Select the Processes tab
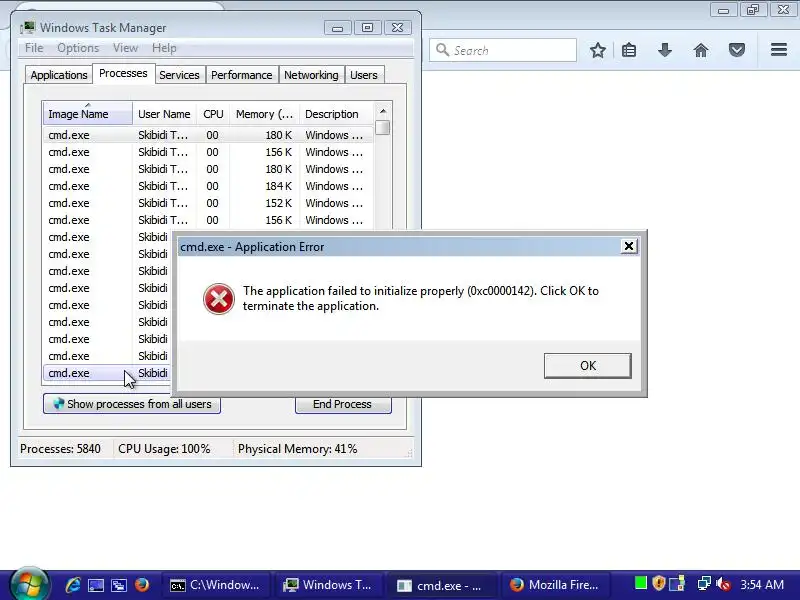 123,73
